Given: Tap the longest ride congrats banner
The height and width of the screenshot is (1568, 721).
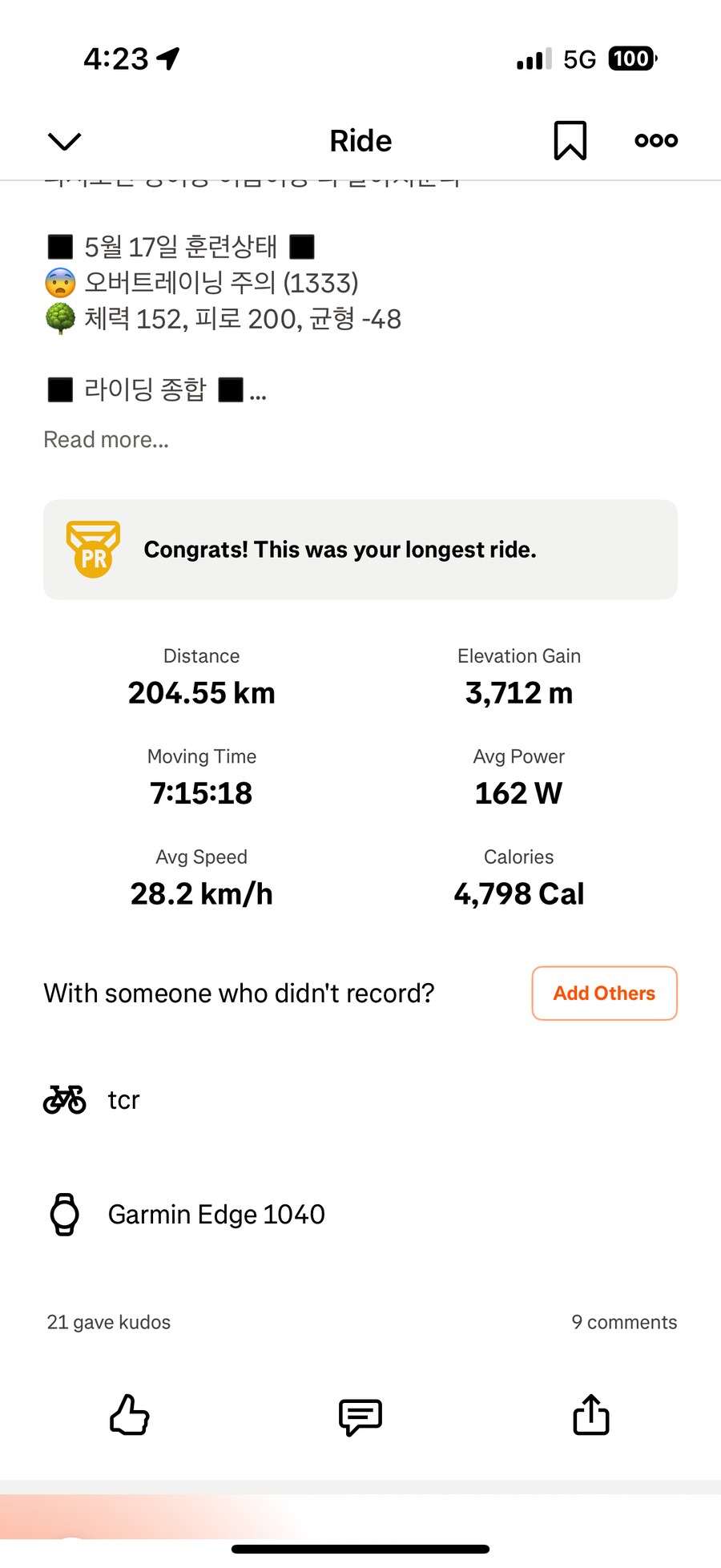Looking at the screenshot, I should (x=360, y=550).
